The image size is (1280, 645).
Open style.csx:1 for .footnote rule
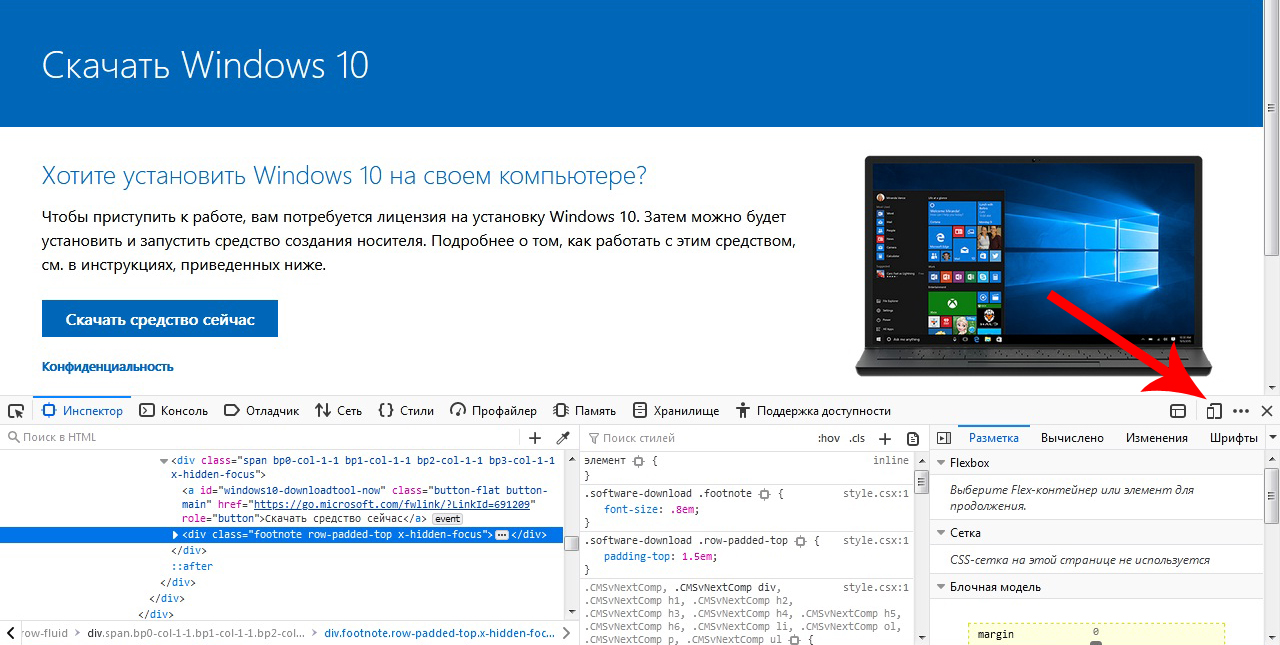coord(876,494)
